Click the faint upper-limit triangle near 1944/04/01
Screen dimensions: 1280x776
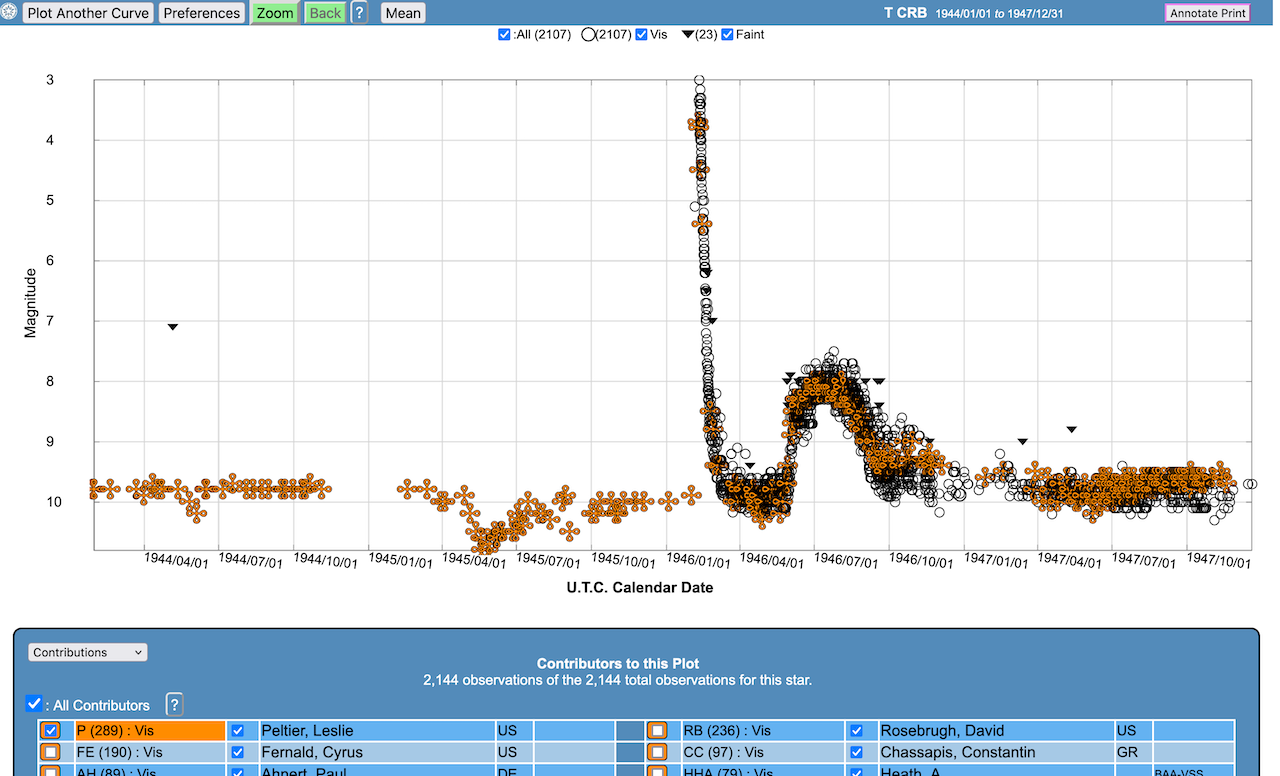pos(173,327)
